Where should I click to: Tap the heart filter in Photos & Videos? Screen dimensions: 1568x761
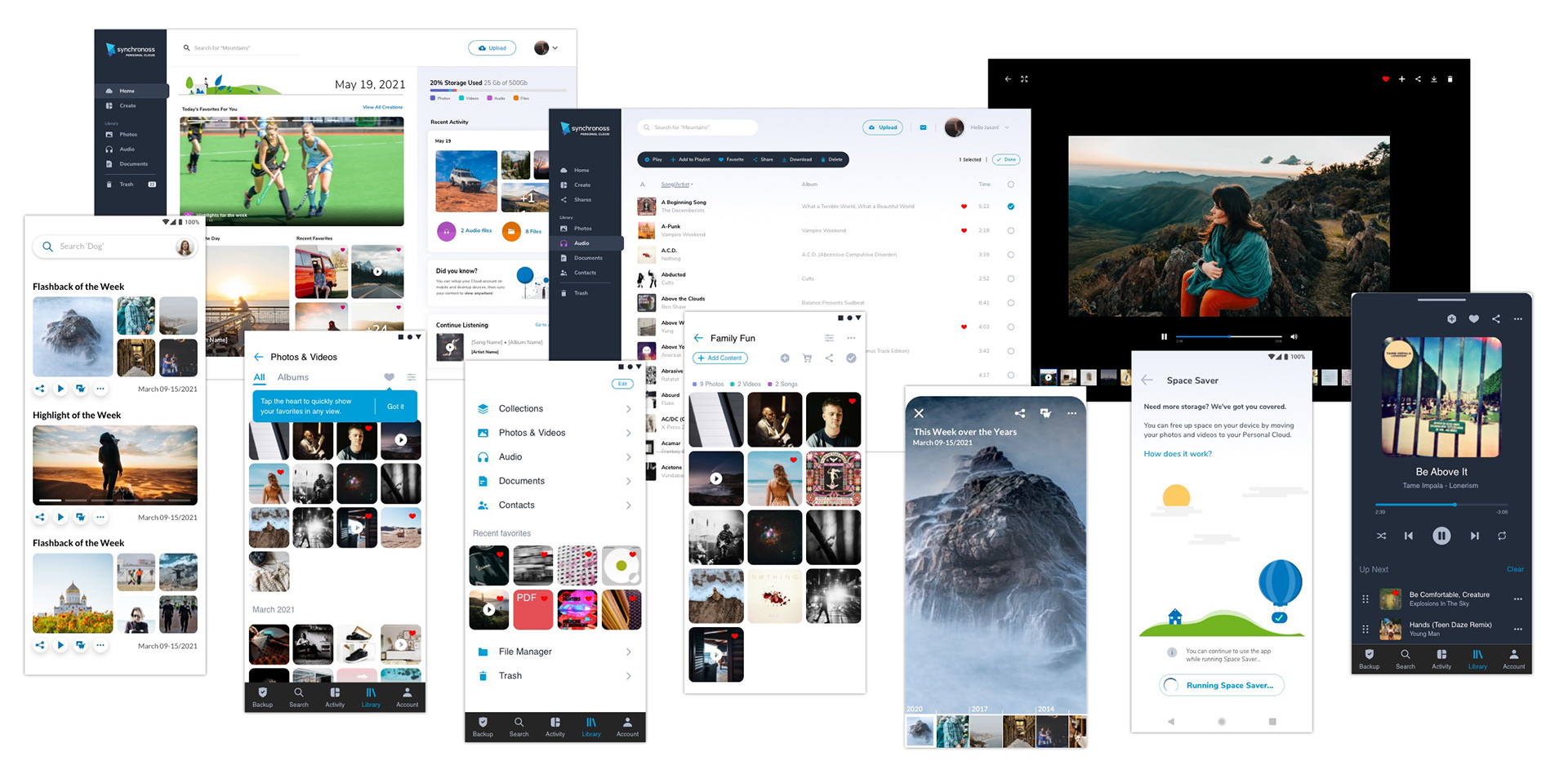tap(389, 377)
